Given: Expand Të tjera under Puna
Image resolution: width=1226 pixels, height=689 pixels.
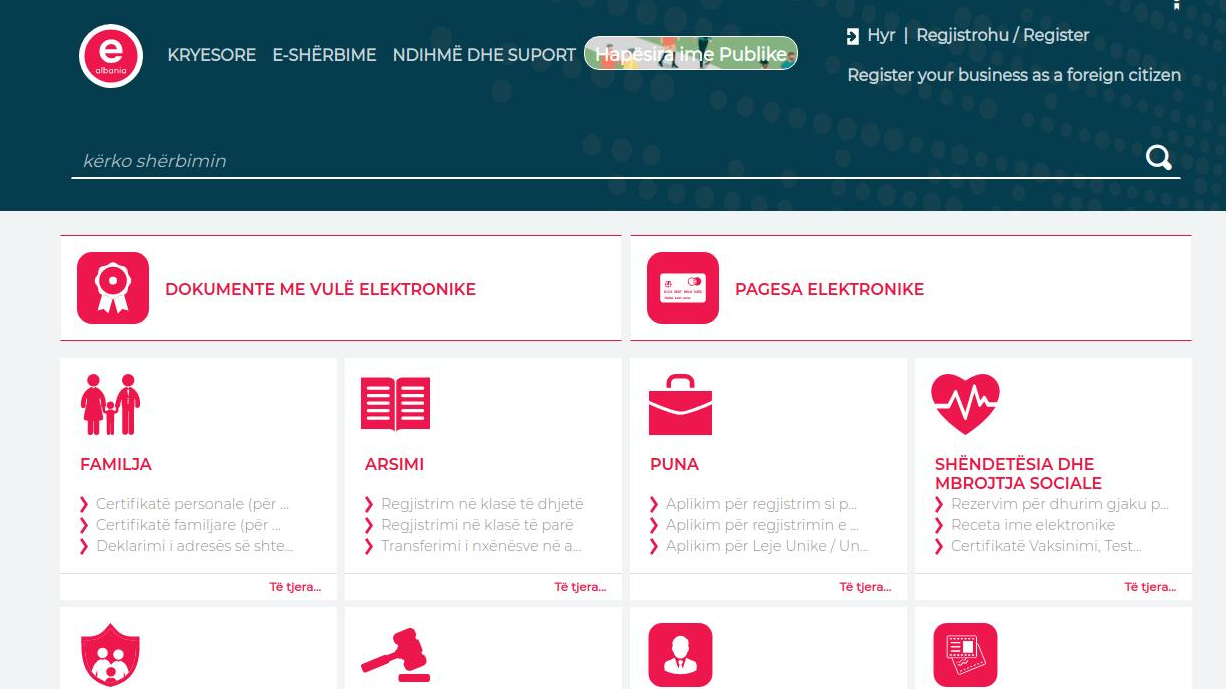Looking at the screenshot, I should [865, 587].
